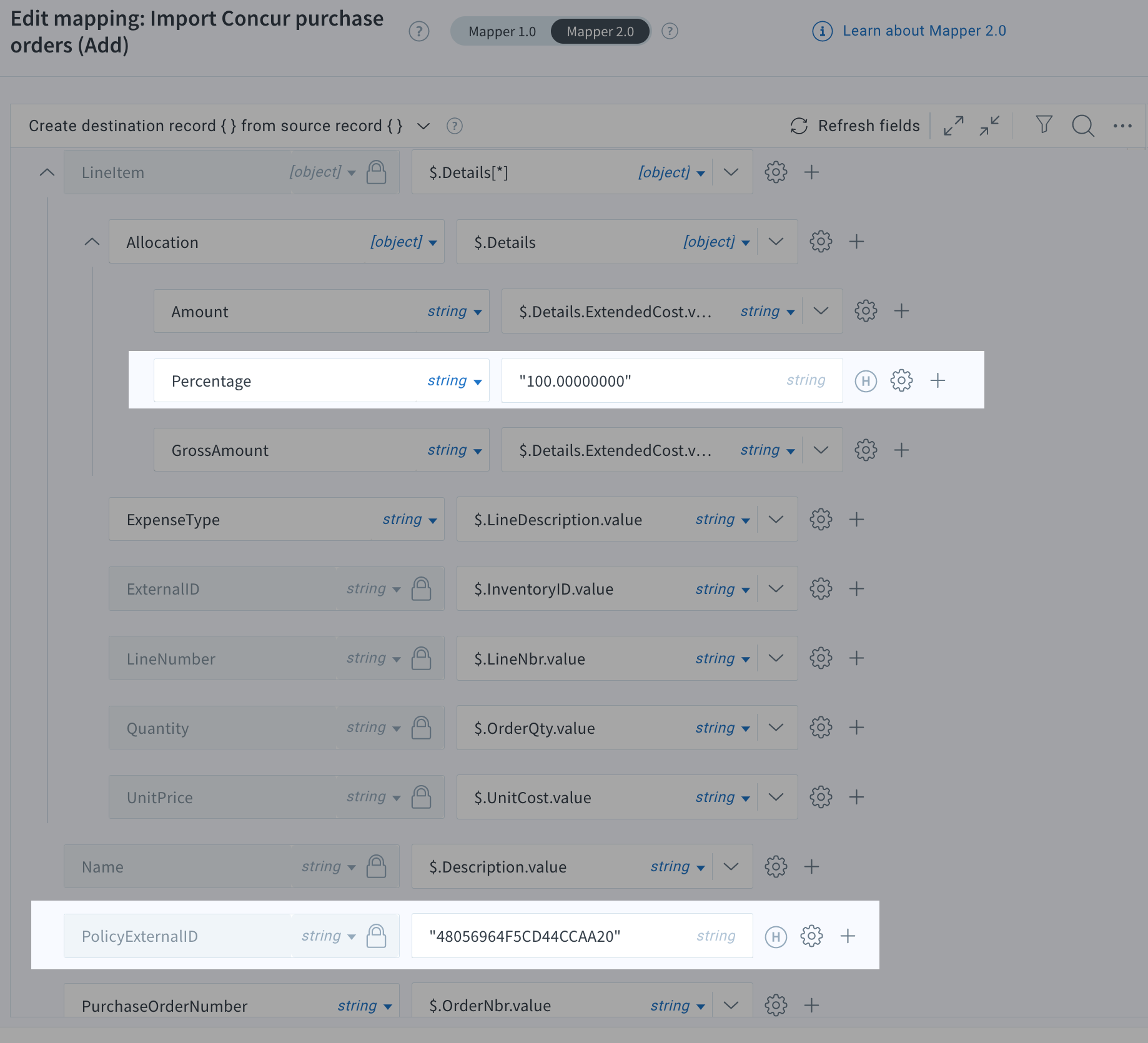This screenshot has width=1148, height=1043.
Task: Collapse the LineItem row
Action: [x=47, y=172]
